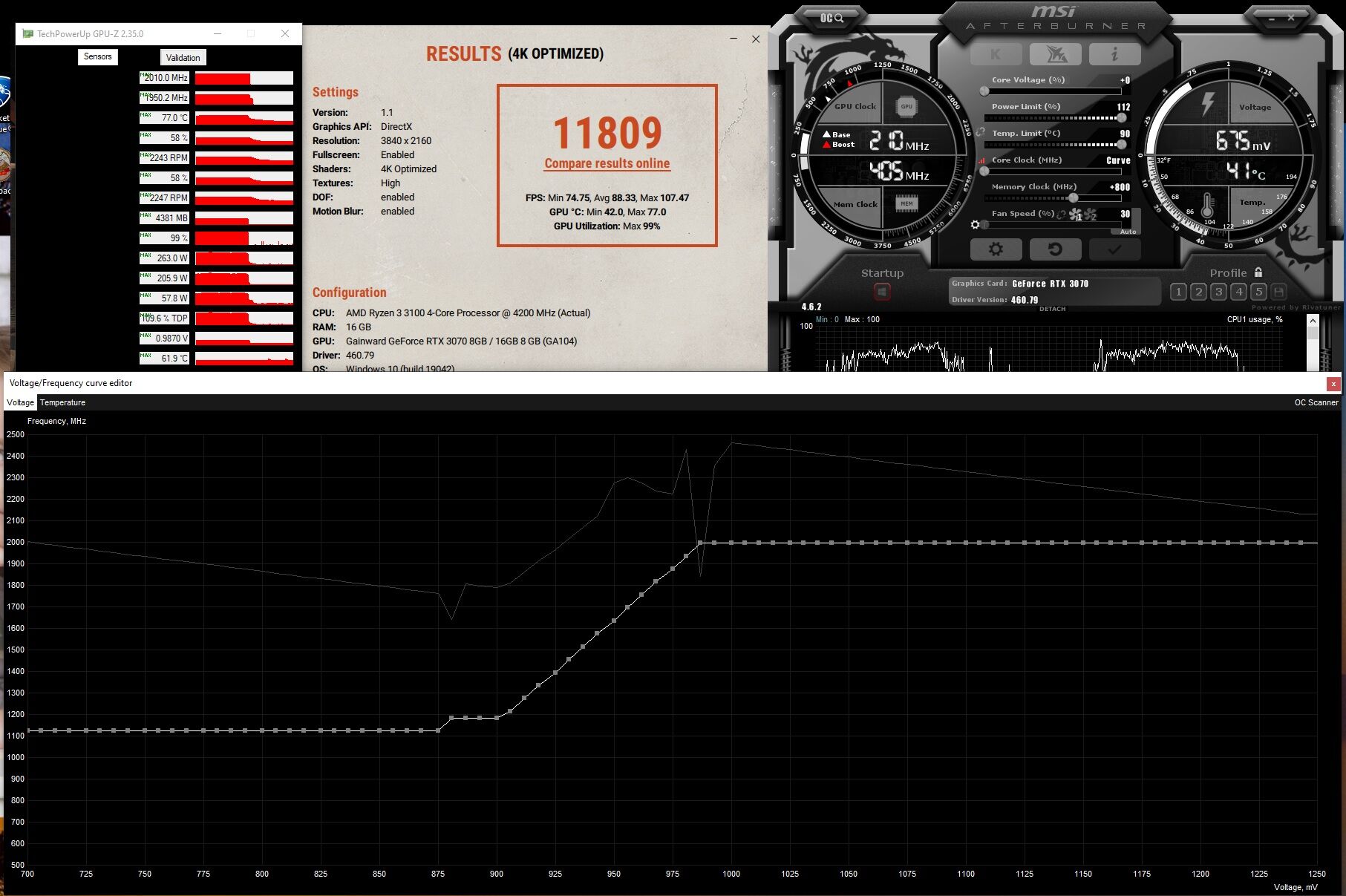Open the Validation tab in GPU-Z
The height and width of the screenshot is (896, 1346).
pos(183,57)
